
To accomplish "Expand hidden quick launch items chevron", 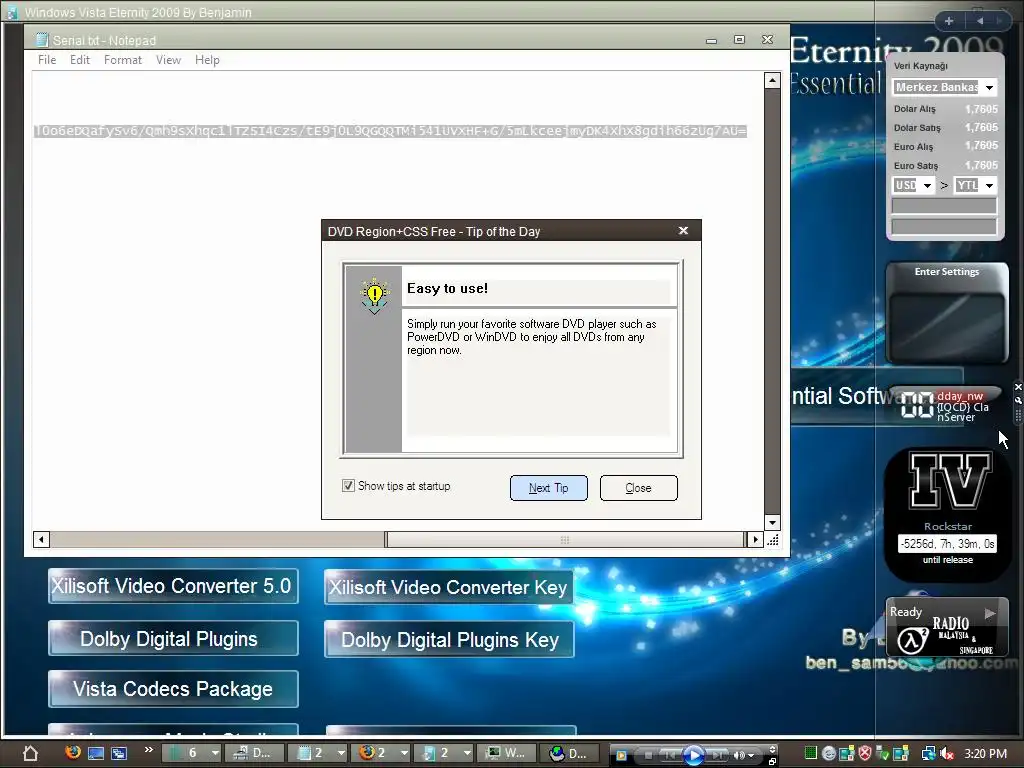I will [x=149, y=750].
